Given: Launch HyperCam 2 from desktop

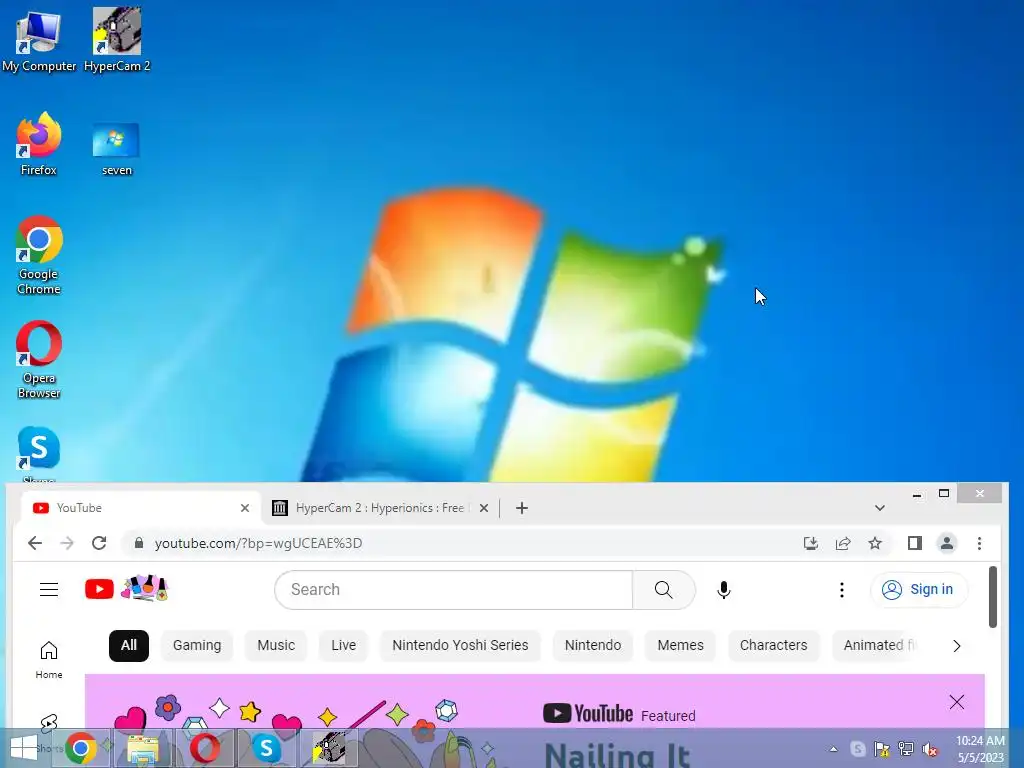Looking at the screenshot, I should (x=117, y=40).
